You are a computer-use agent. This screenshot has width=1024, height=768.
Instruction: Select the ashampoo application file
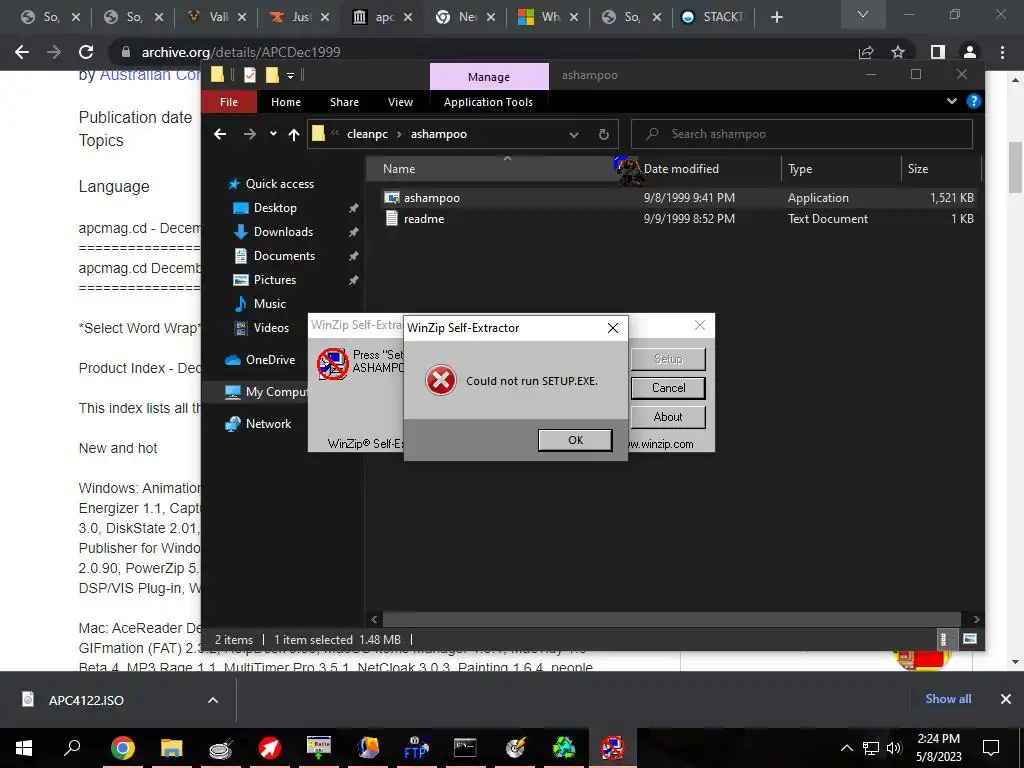(x=432, y=198)
